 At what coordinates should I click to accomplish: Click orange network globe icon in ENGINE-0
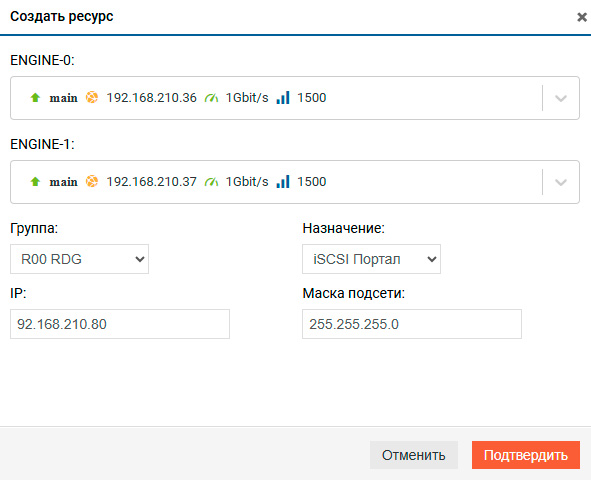pyautogui.click(x=92, y=98)
